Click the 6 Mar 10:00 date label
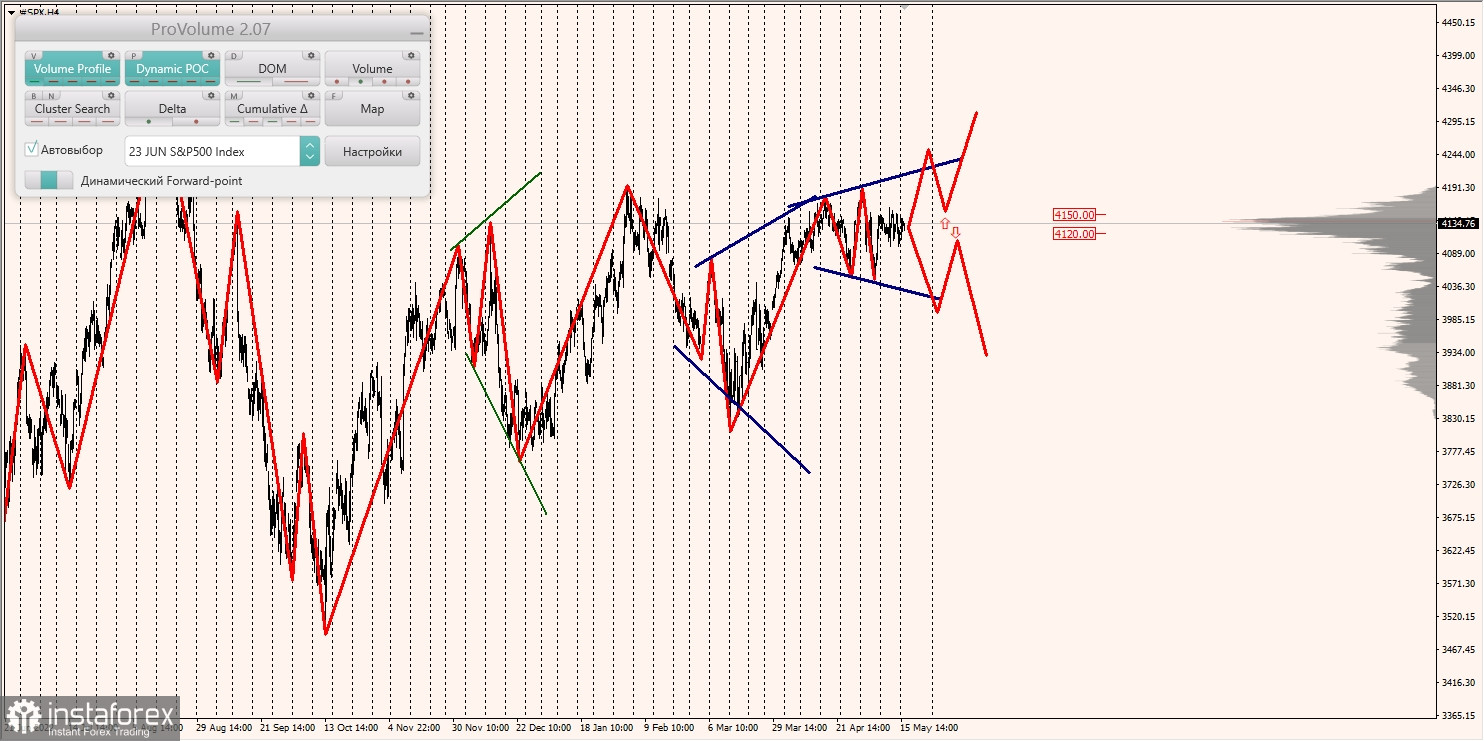The image size is (1484, 741). 733,727
